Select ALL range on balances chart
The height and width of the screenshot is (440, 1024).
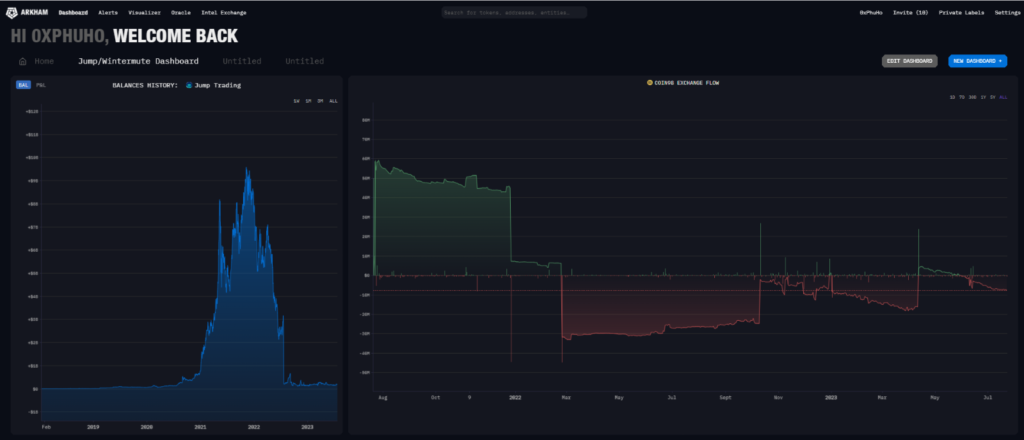333,101
